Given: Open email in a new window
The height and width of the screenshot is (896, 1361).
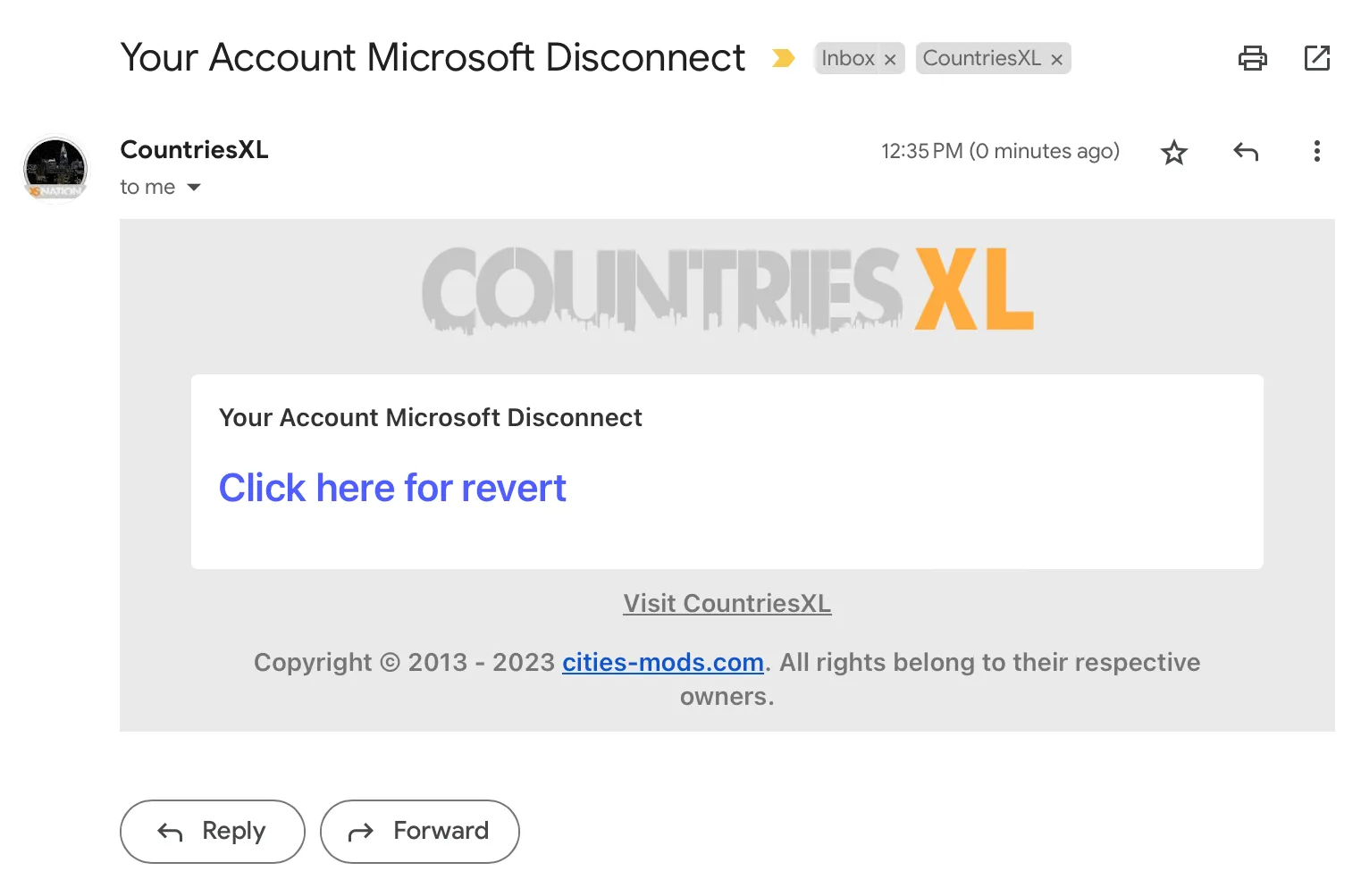Looking at the screenshot, I should [1316, 58].
